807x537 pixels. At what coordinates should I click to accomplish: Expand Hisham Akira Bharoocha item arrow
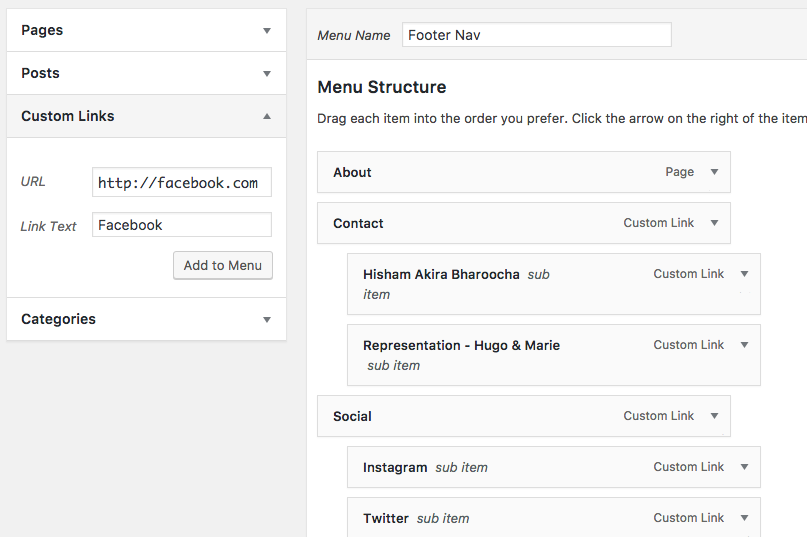[744, 274]
